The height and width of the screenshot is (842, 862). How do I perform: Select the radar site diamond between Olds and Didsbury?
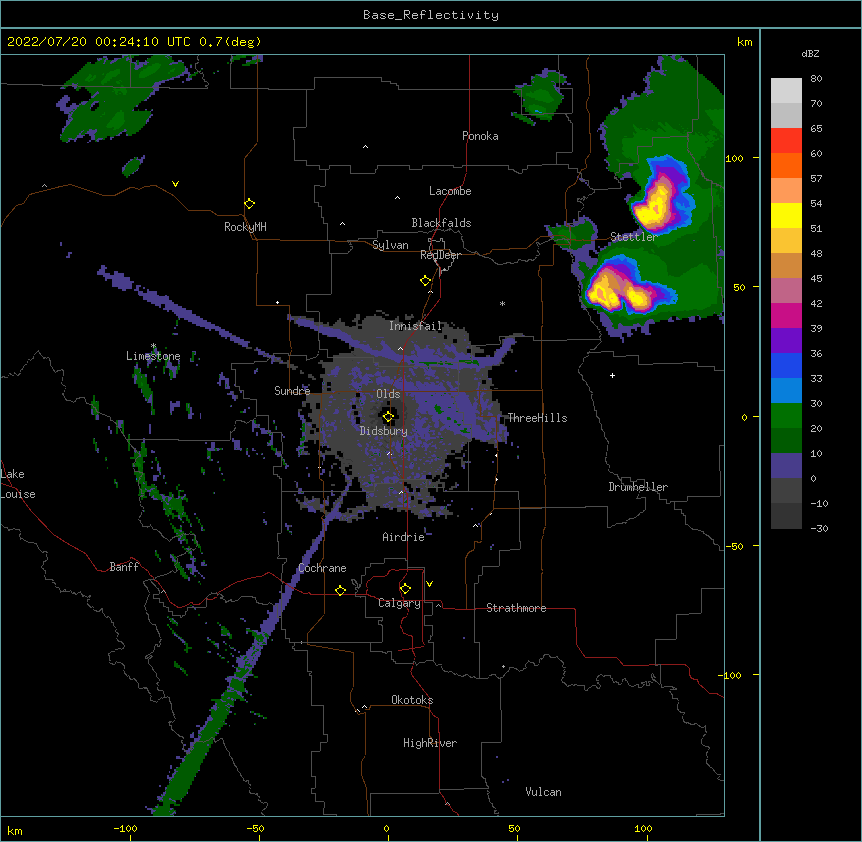click(388, 417)
